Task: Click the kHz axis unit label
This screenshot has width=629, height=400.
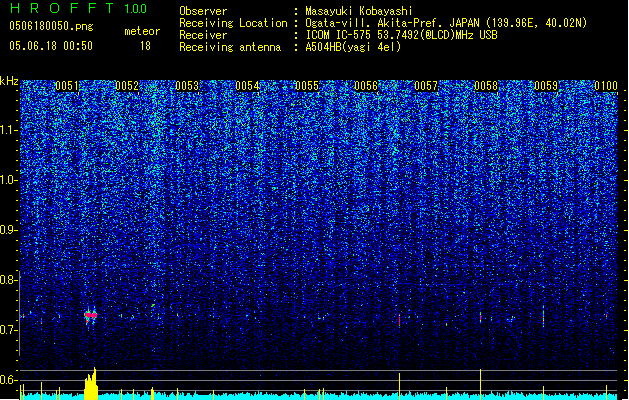Action: (x=9, y=81)
